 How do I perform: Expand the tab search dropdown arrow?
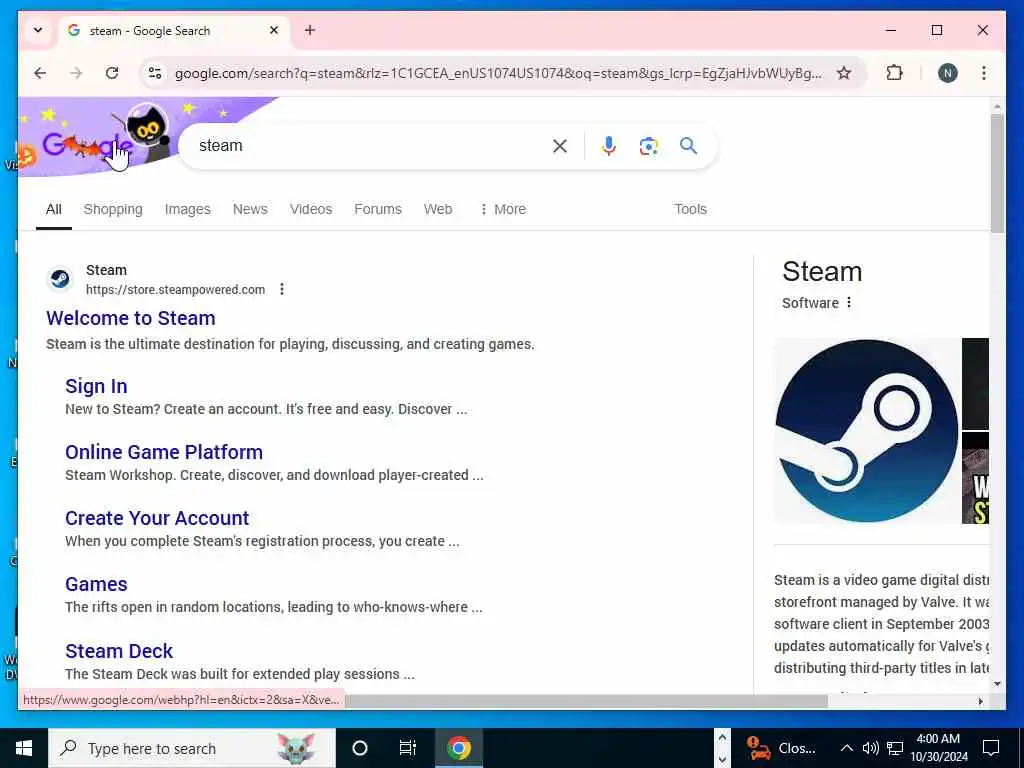[x=38, y=30]
